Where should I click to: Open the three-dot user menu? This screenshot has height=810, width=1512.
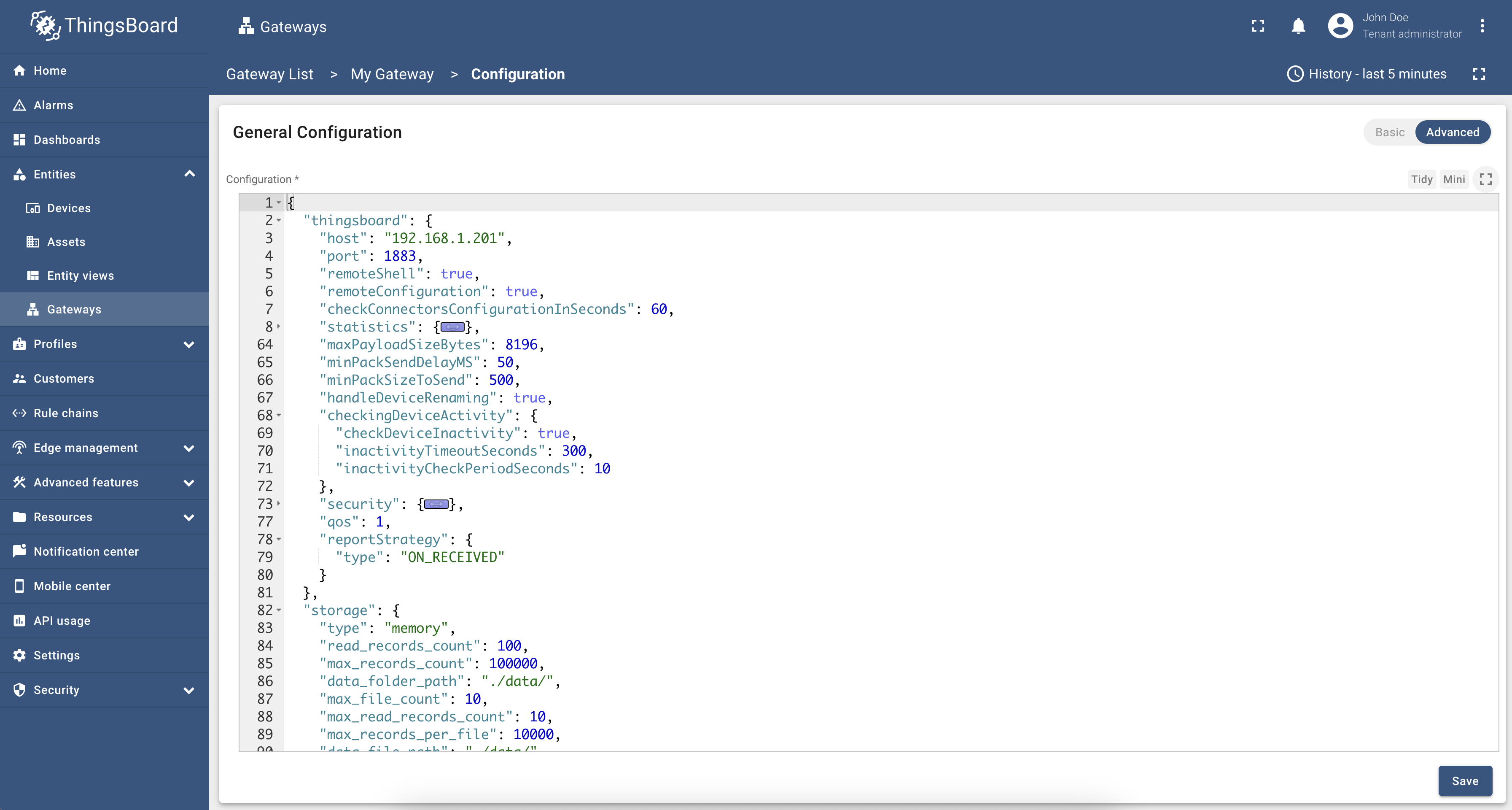[1482, 26]
